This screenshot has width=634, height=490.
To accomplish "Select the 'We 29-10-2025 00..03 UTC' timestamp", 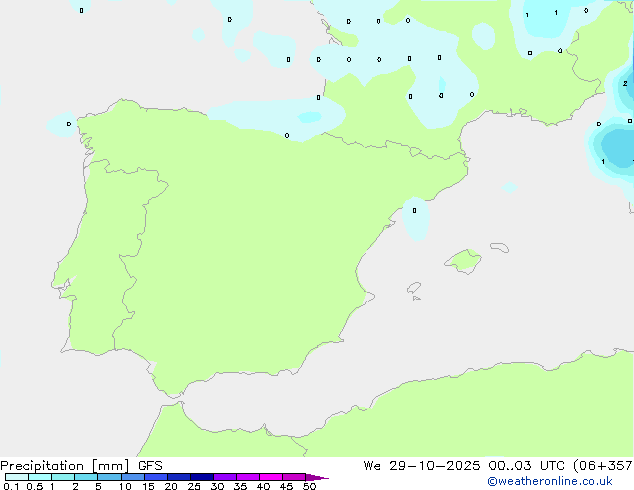I will (464, 466).
